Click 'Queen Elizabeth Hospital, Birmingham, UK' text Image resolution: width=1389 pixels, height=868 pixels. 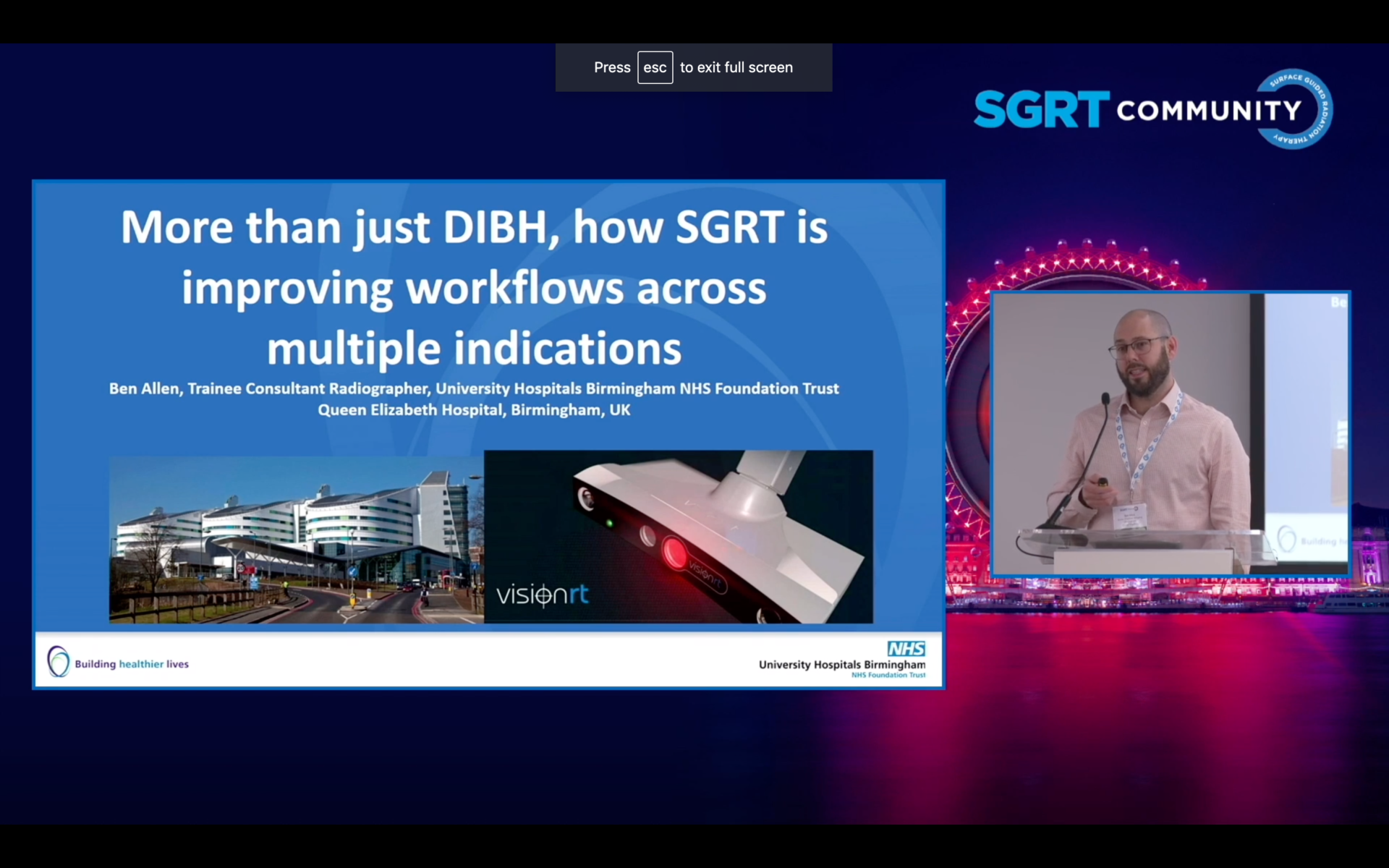point(474,410)
